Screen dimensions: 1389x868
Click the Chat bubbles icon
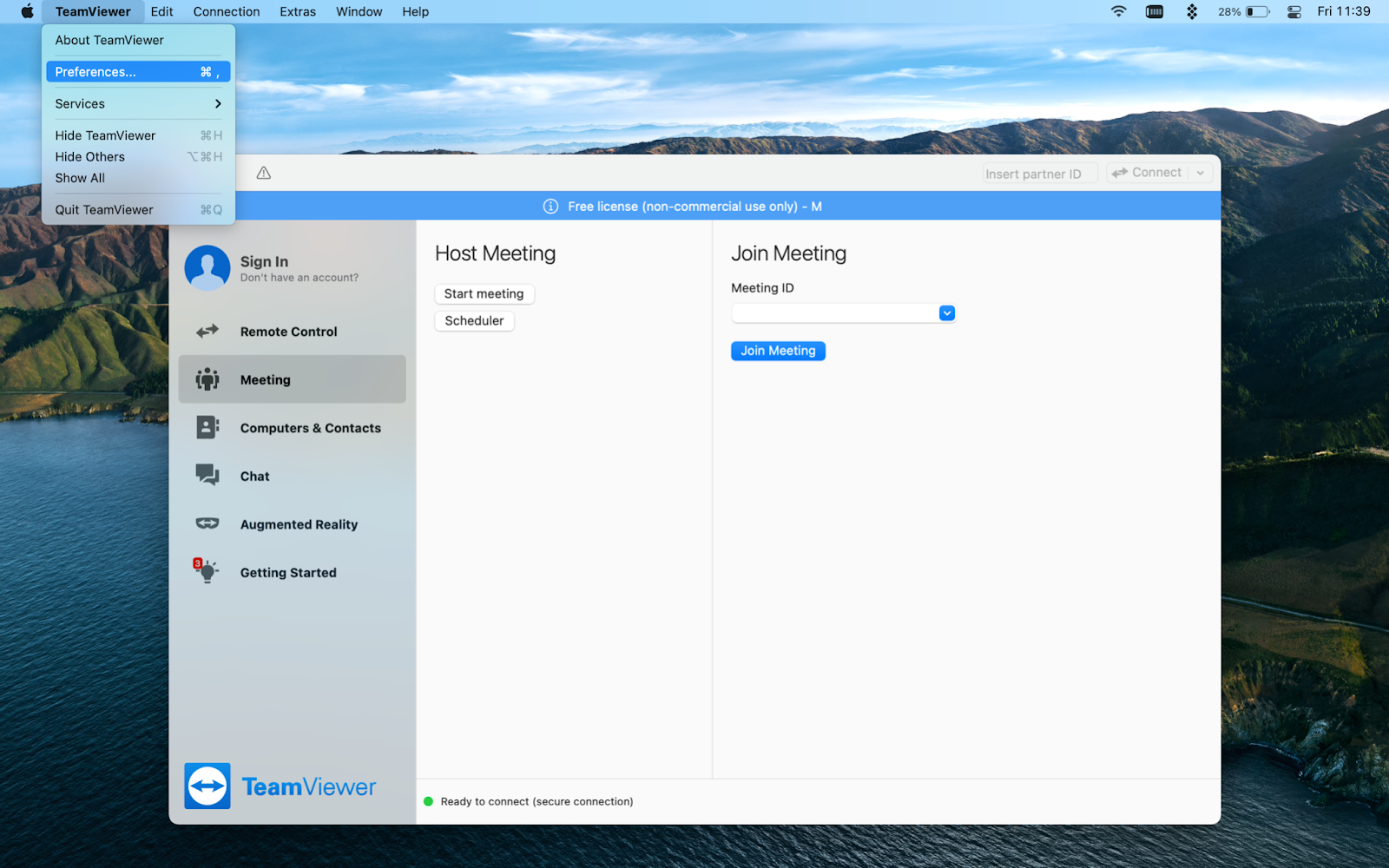coord(207,475)
